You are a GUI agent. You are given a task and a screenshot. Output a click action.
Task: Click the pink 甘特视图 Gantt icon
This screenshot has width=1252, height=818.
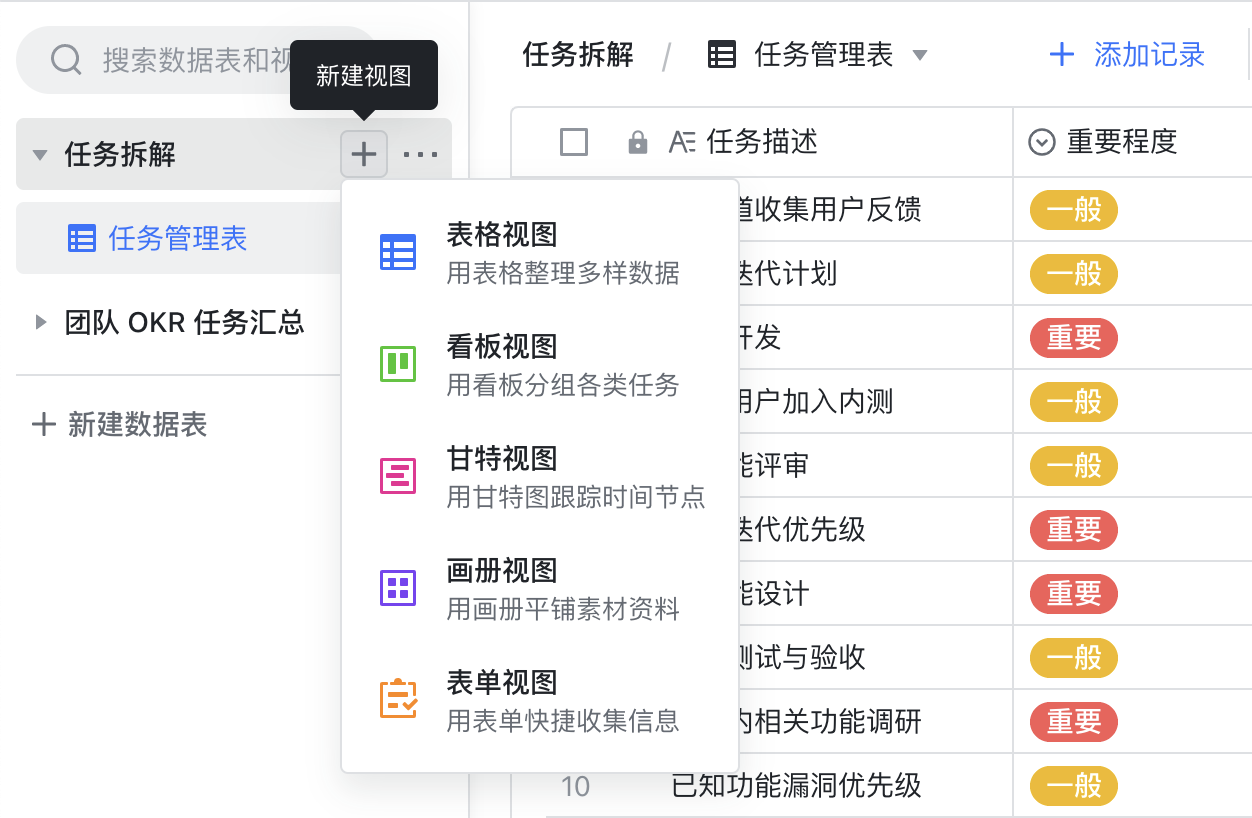pos(398,476)
